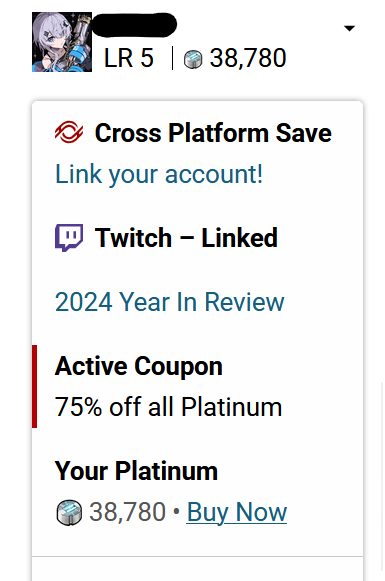
Task: Click the platinum icon under Your Platinum
Action: pyautogui.click(x=69, y=512)
